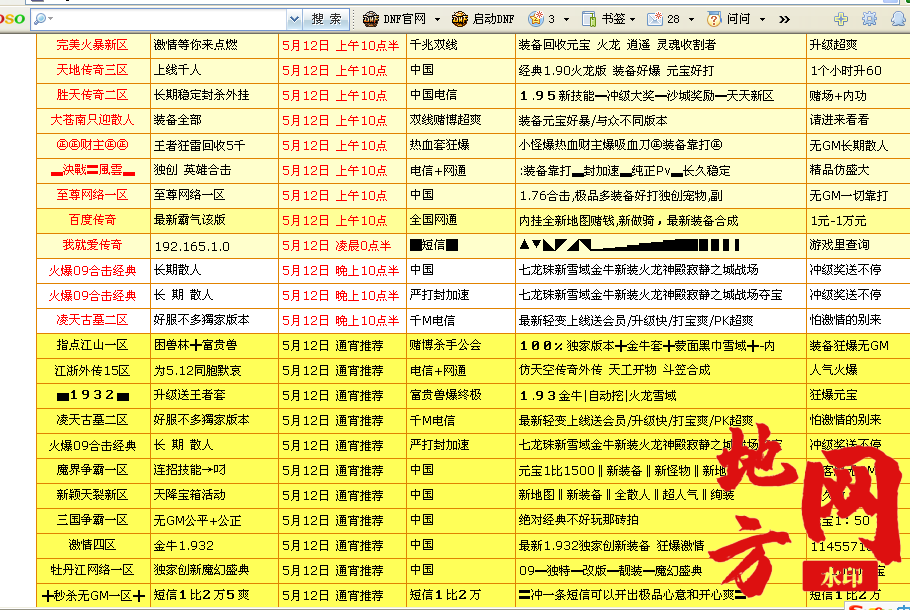Expand the dropdown next to the star count 3
Viewport: 910px width, 610px height.
(566, 20)
